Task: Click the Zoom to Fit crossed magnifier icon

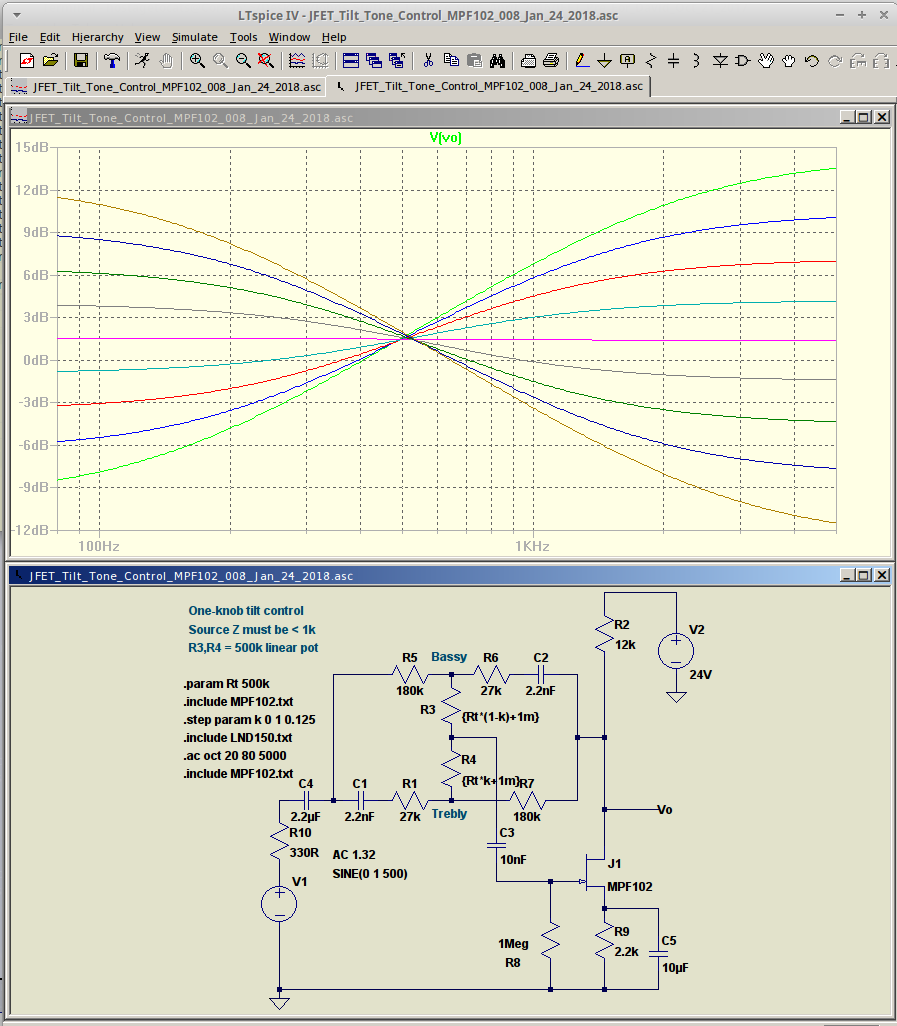Action: click(x=265, y=61)
